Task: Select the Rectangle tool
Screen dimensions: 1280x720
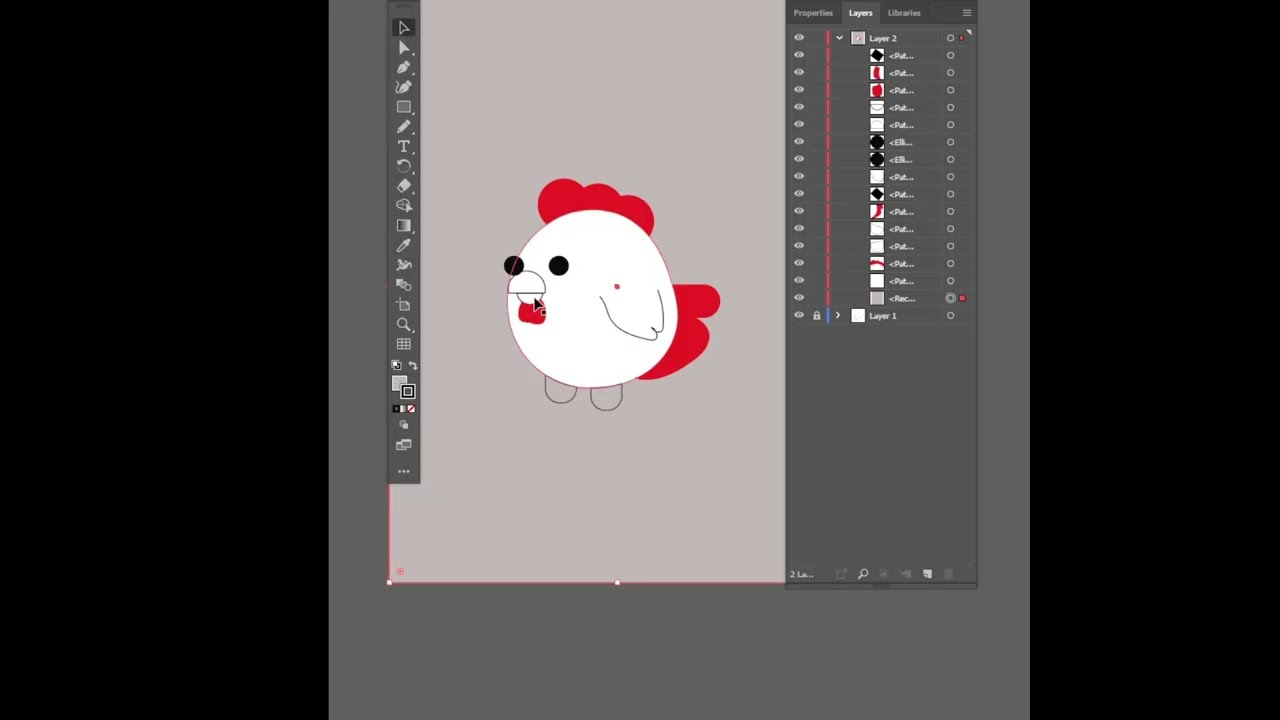Action: tap(404, 107)
